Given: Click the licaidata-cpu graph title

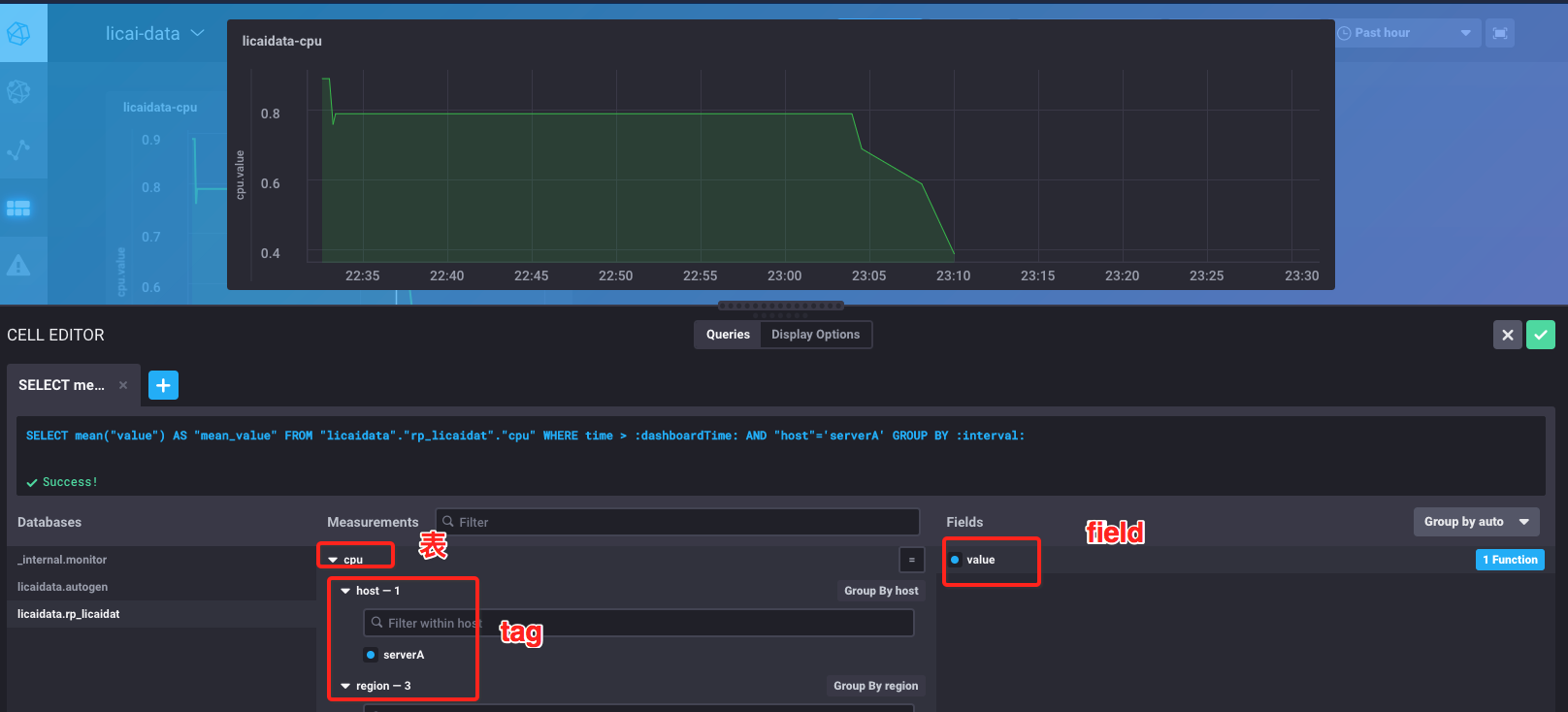Looking at the screenshot, I should click(x=282, y=41).
